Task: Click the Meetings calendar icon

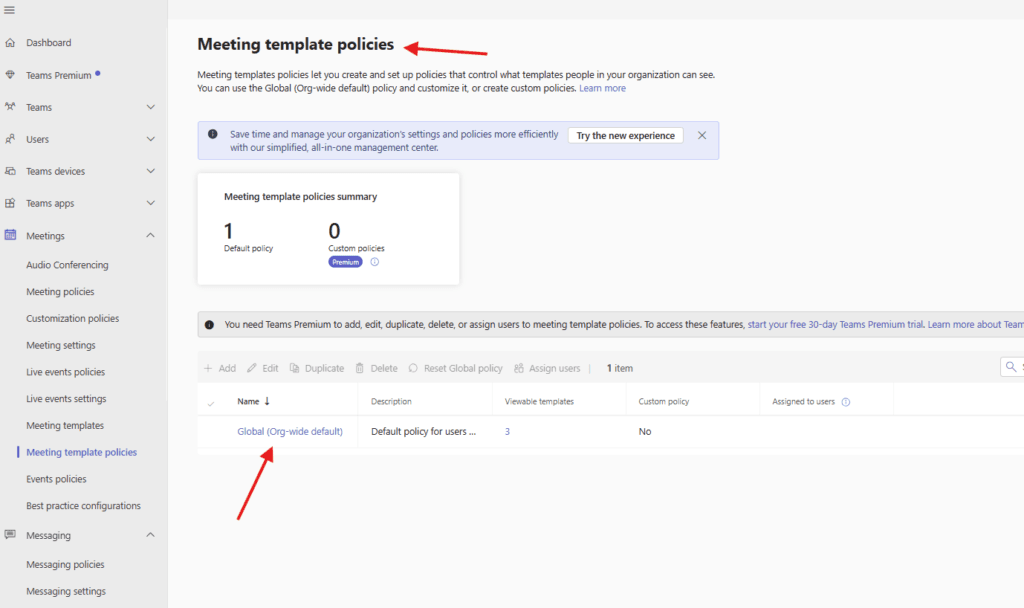Action: pos(10,236)
